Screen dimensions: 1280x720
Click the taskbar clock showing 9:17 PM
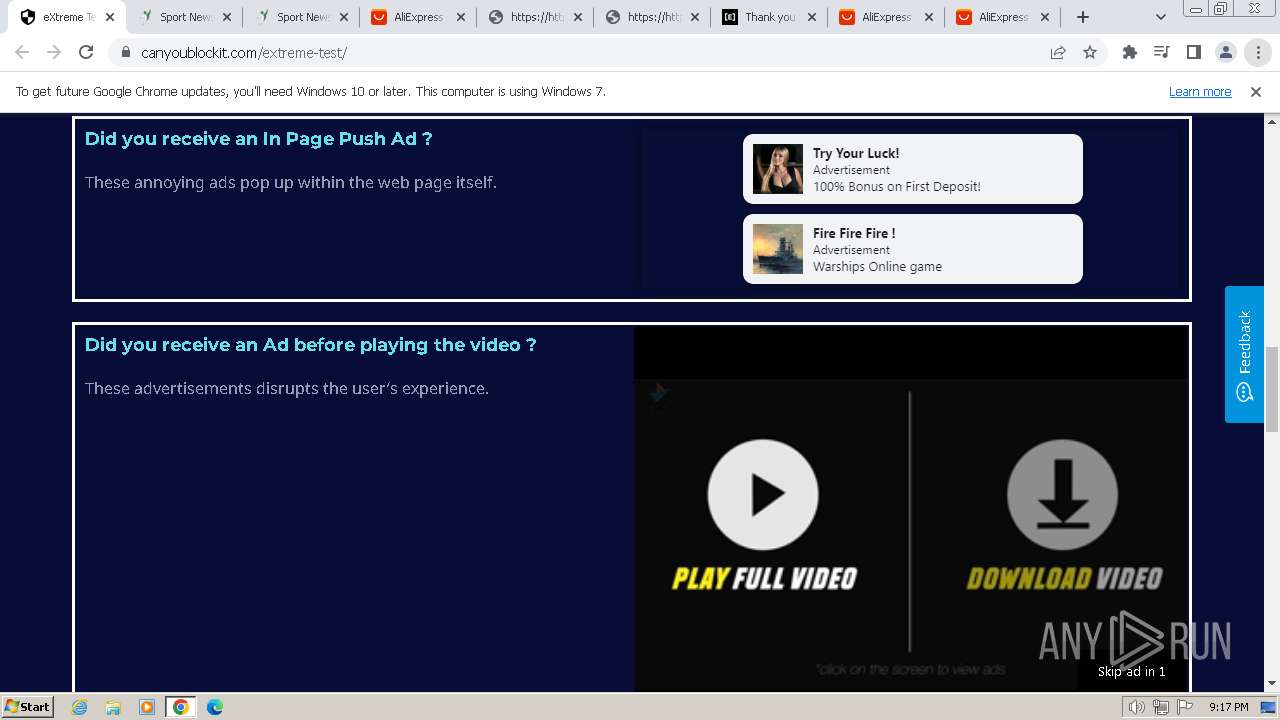1228,707
